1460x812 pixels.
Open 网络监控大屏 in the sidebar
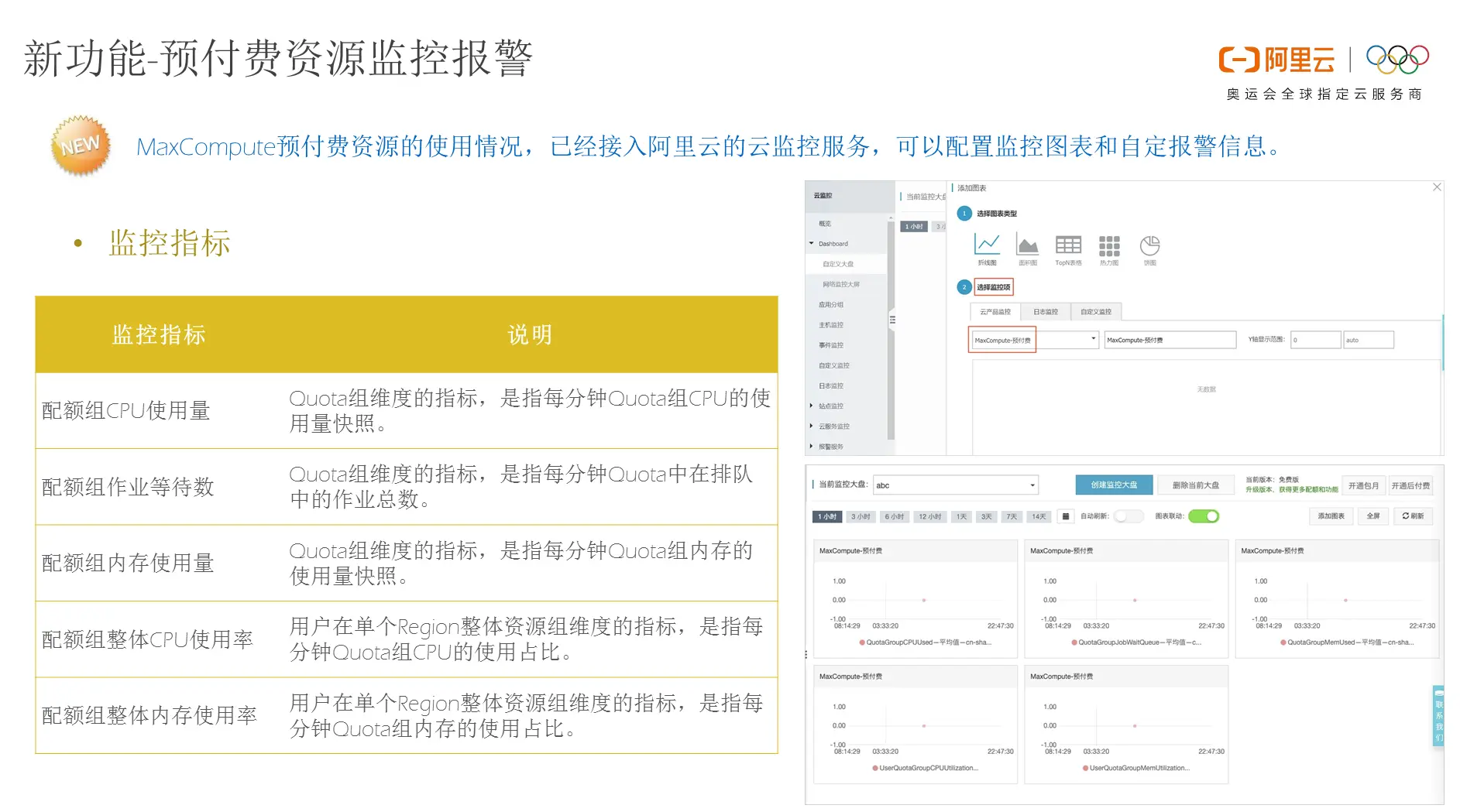tap(841, 284)
